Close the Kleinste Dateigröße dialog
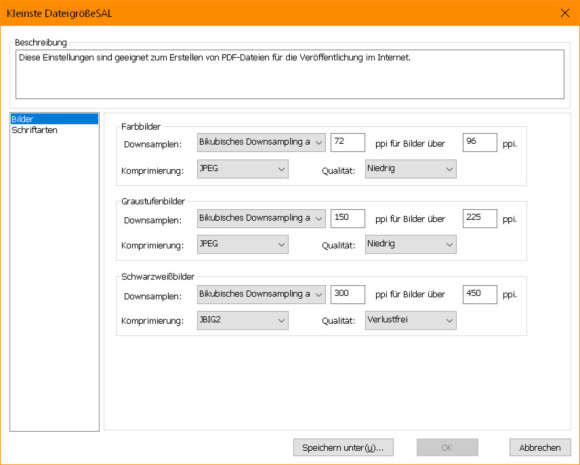Viewport: 580px width, 465px height. tap(565, 13)
